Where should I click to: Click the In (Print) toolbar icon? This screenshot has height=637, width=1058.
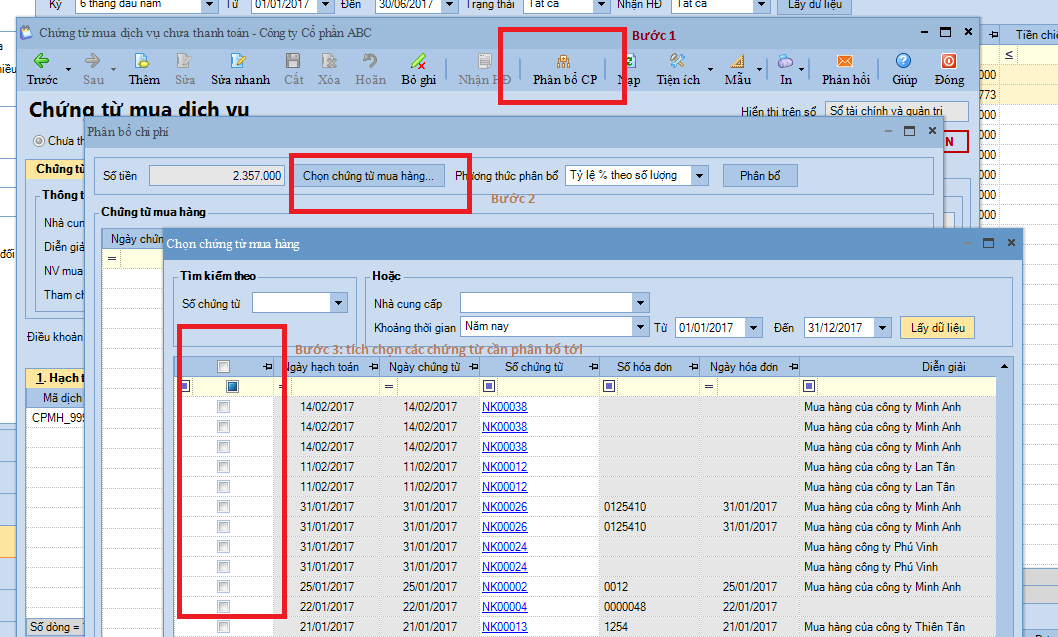pos(786,62)
